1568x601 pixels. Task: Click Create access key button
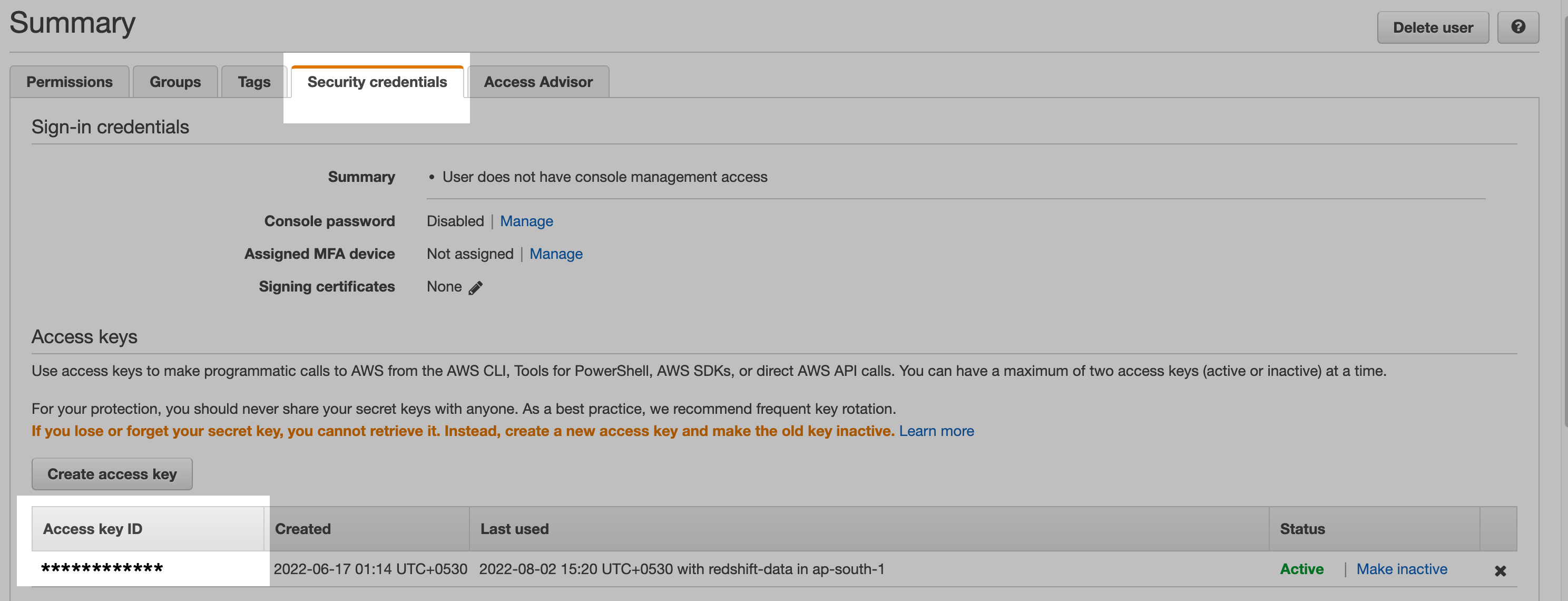coord(112,474)
